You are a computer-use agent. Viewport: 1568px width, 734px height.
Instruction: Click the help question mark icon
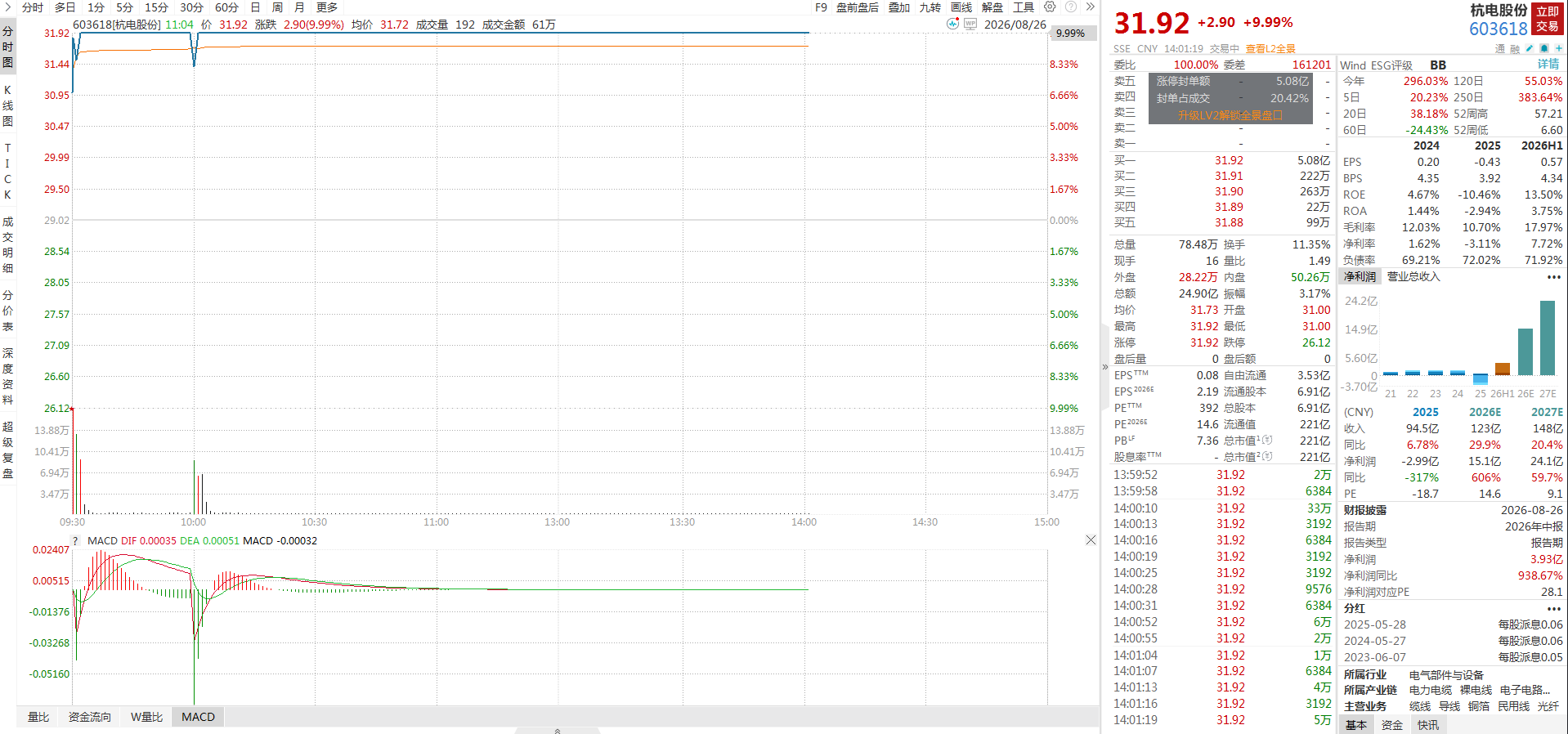(x=1071, y=7)
